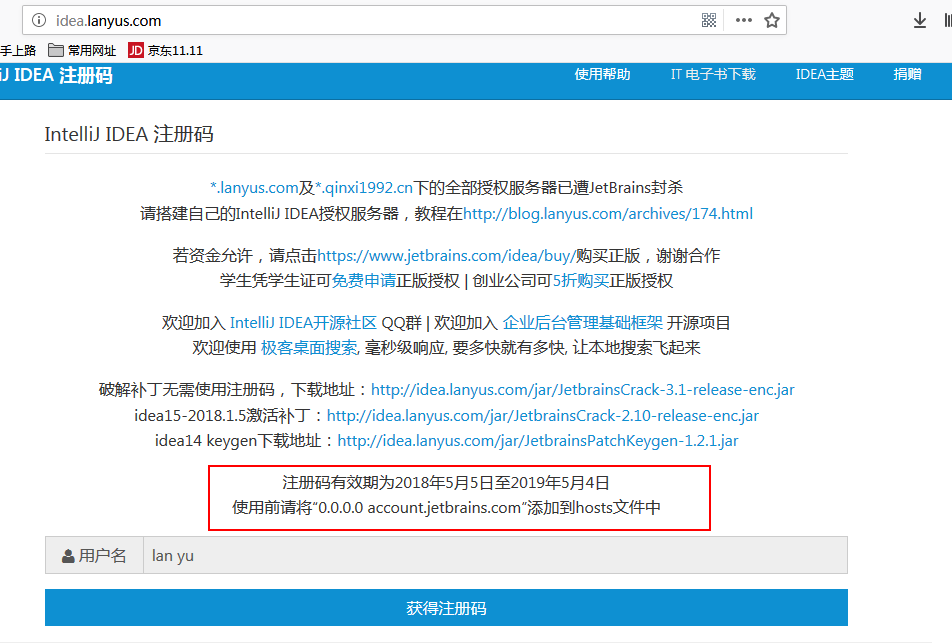Viewport: 952px width, 643px height.
Task: Click the 获得注册码 button
Action: point(446,608)
